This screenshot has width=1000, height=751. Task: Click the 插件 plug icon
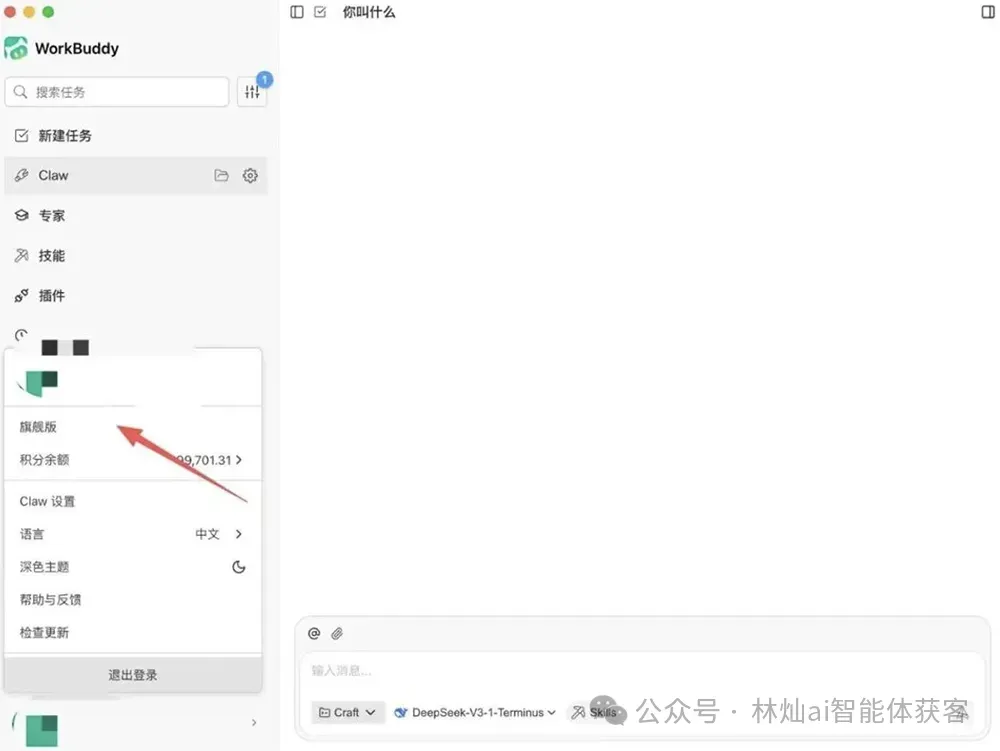click(x=22, y=296)
